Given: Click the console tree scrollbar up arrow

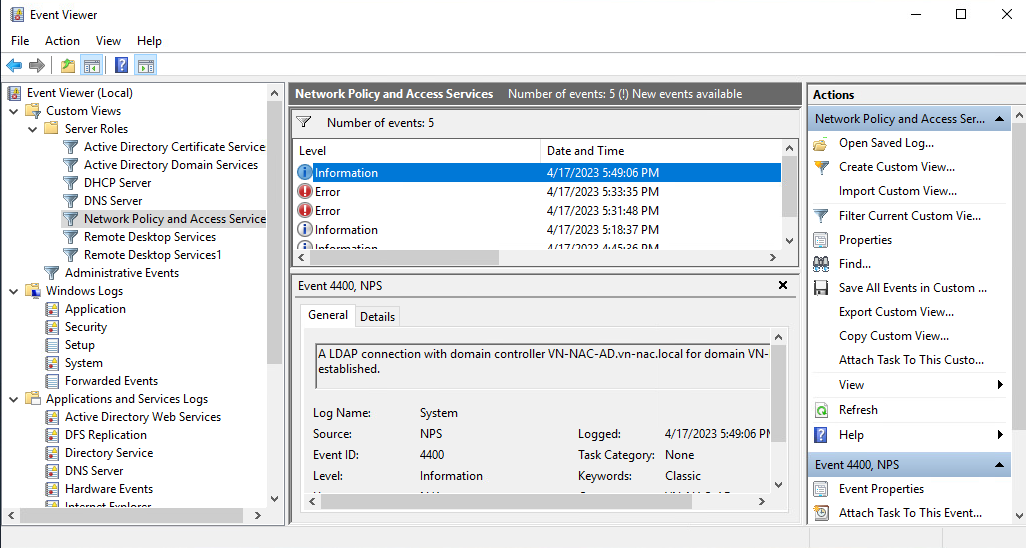Looking at the screenshot, I should (x=274, y=93).
